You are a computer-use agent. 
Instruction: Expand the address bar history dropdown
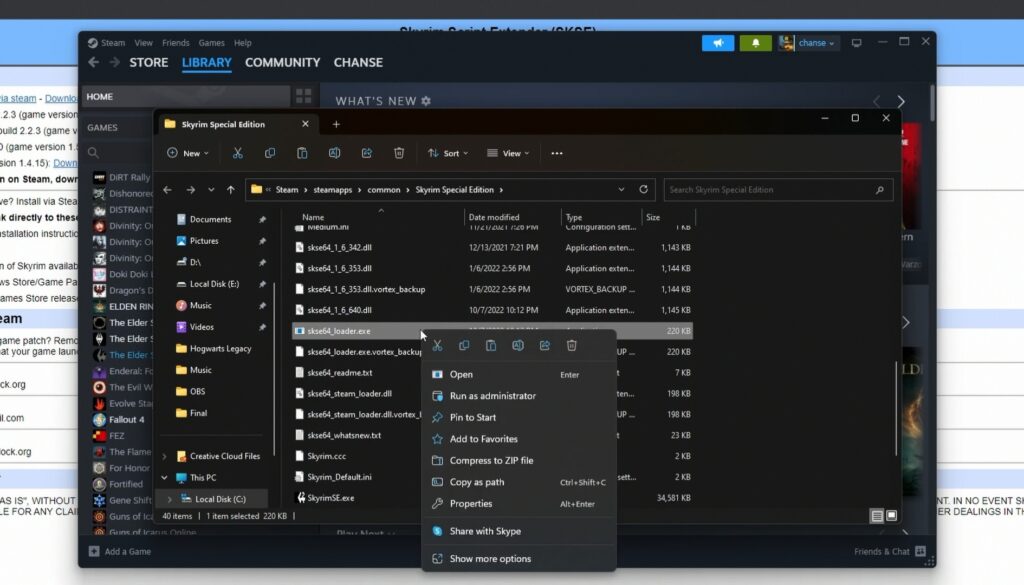[x=621, y=189]
